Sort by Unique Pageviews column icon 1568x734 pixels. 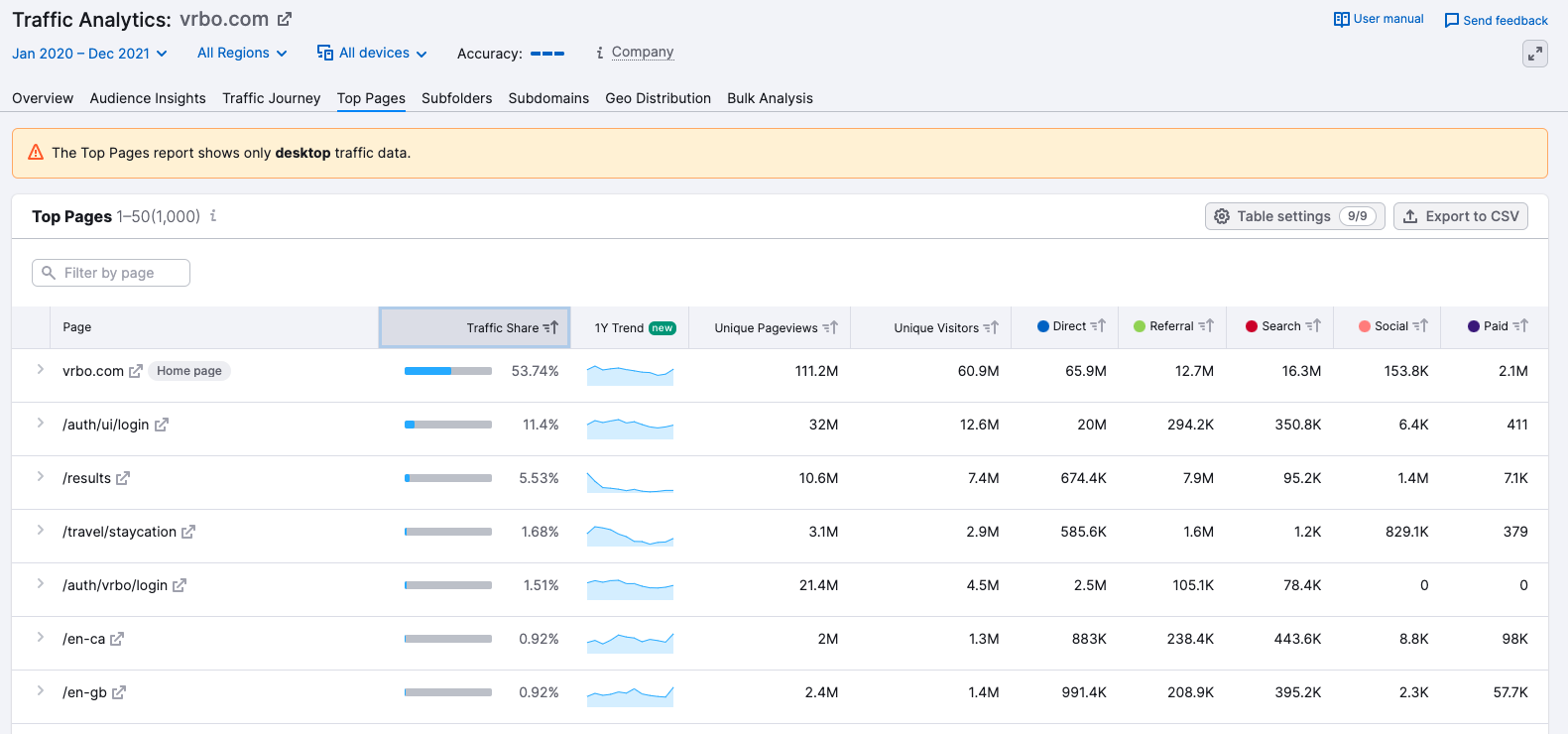tap(830, 327)
